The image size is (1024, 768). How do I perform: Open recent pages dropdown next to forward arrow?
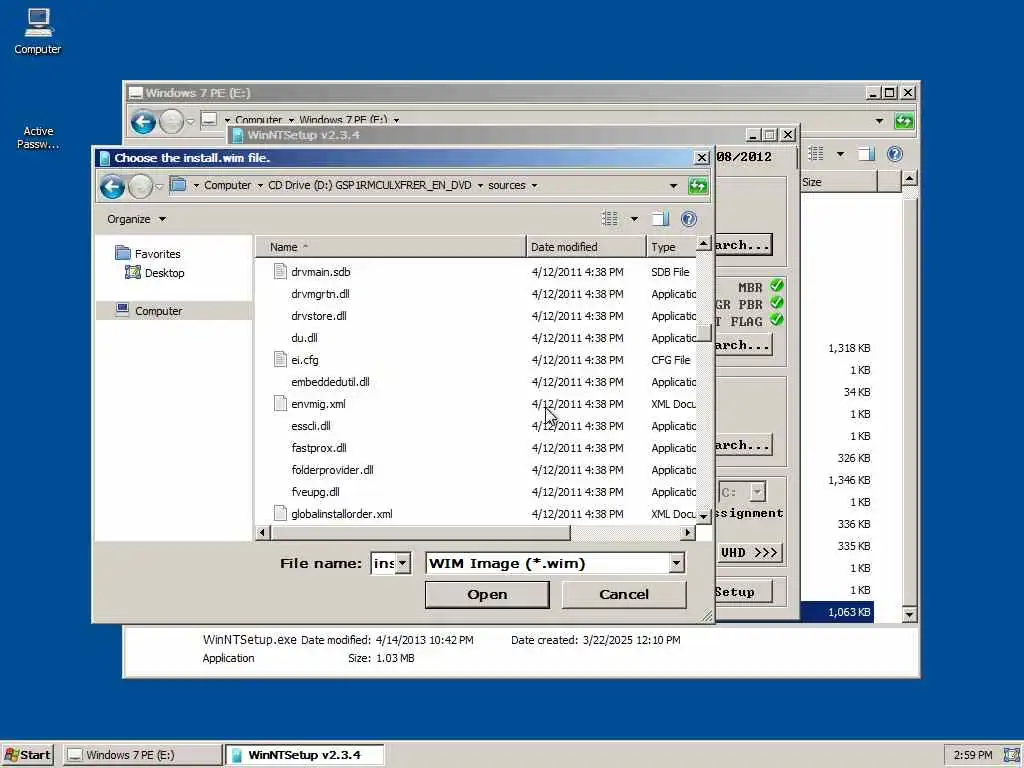(159, 187)
